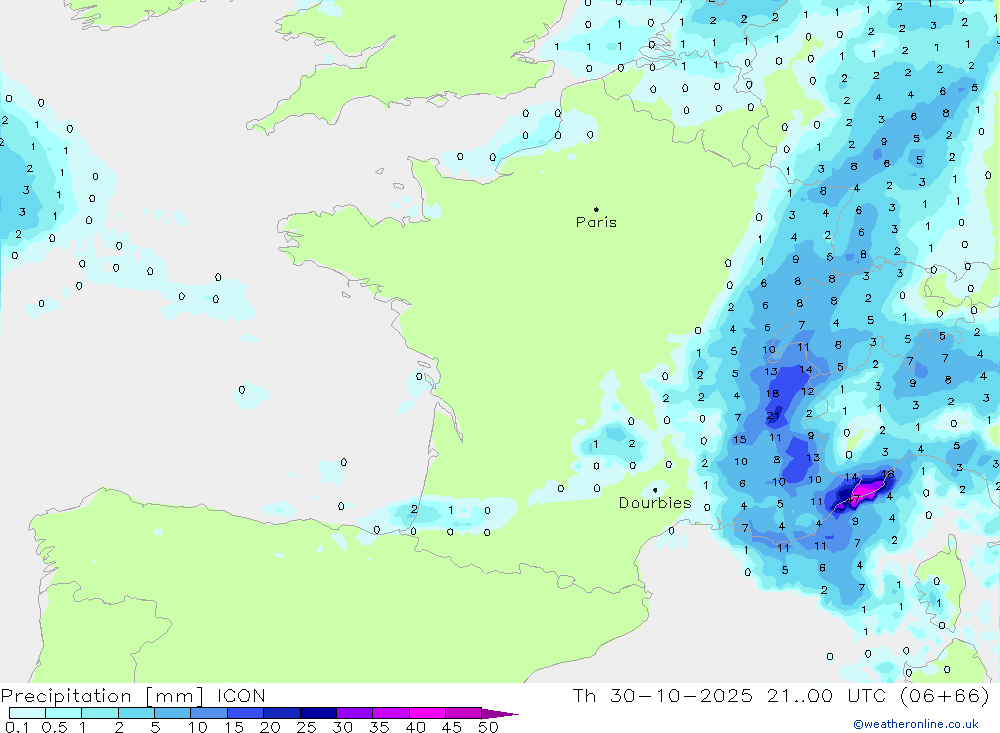Select the legend swatch between 45 and 50
Viewport: 1000px width, 733px height.
463,713
